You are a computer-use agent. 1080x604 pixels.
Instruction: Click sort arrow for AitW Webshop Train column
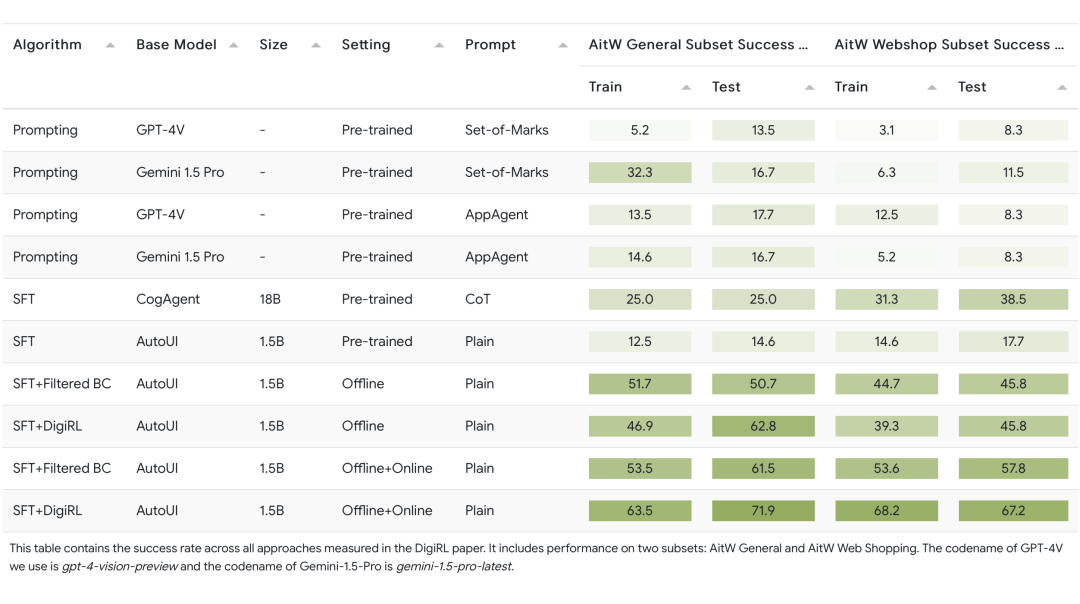(932, 88)
